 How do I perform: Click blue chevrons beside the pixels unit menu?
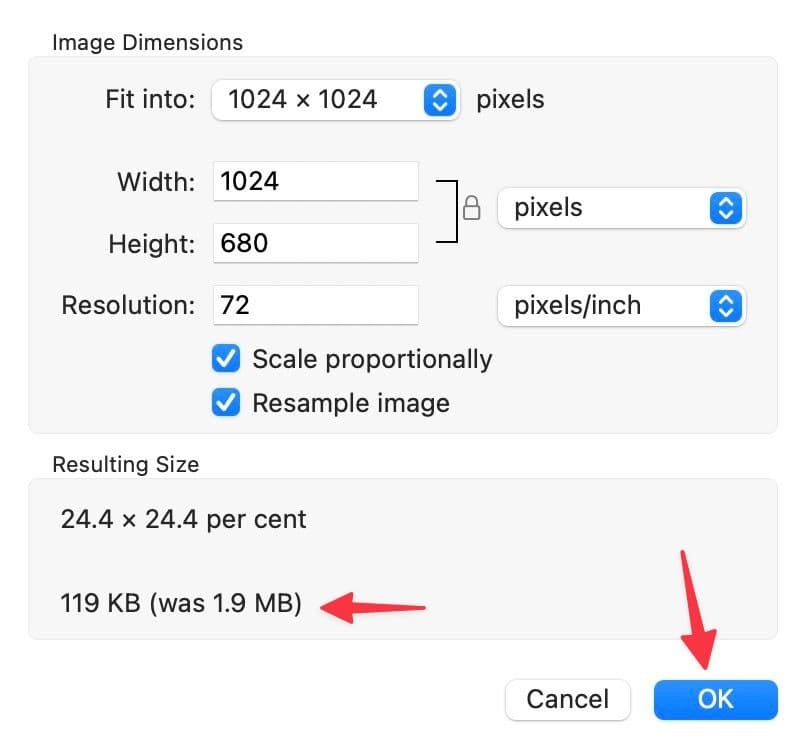[x=726, y=208]
